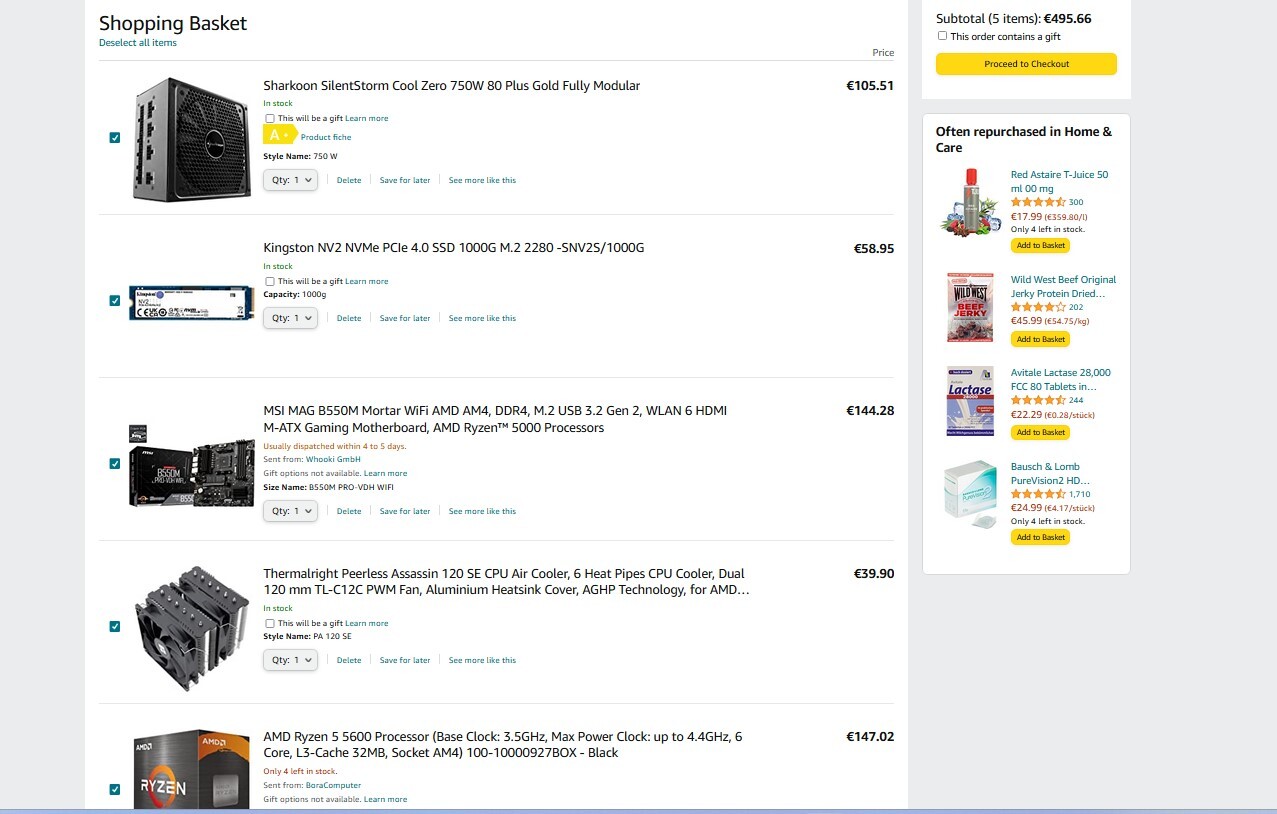The height and width of the screenshot is (814, 1277).
Task: Delete the Kingston NV2 SSD from basket
Action: pyautogui.click(x=349, y=318)
